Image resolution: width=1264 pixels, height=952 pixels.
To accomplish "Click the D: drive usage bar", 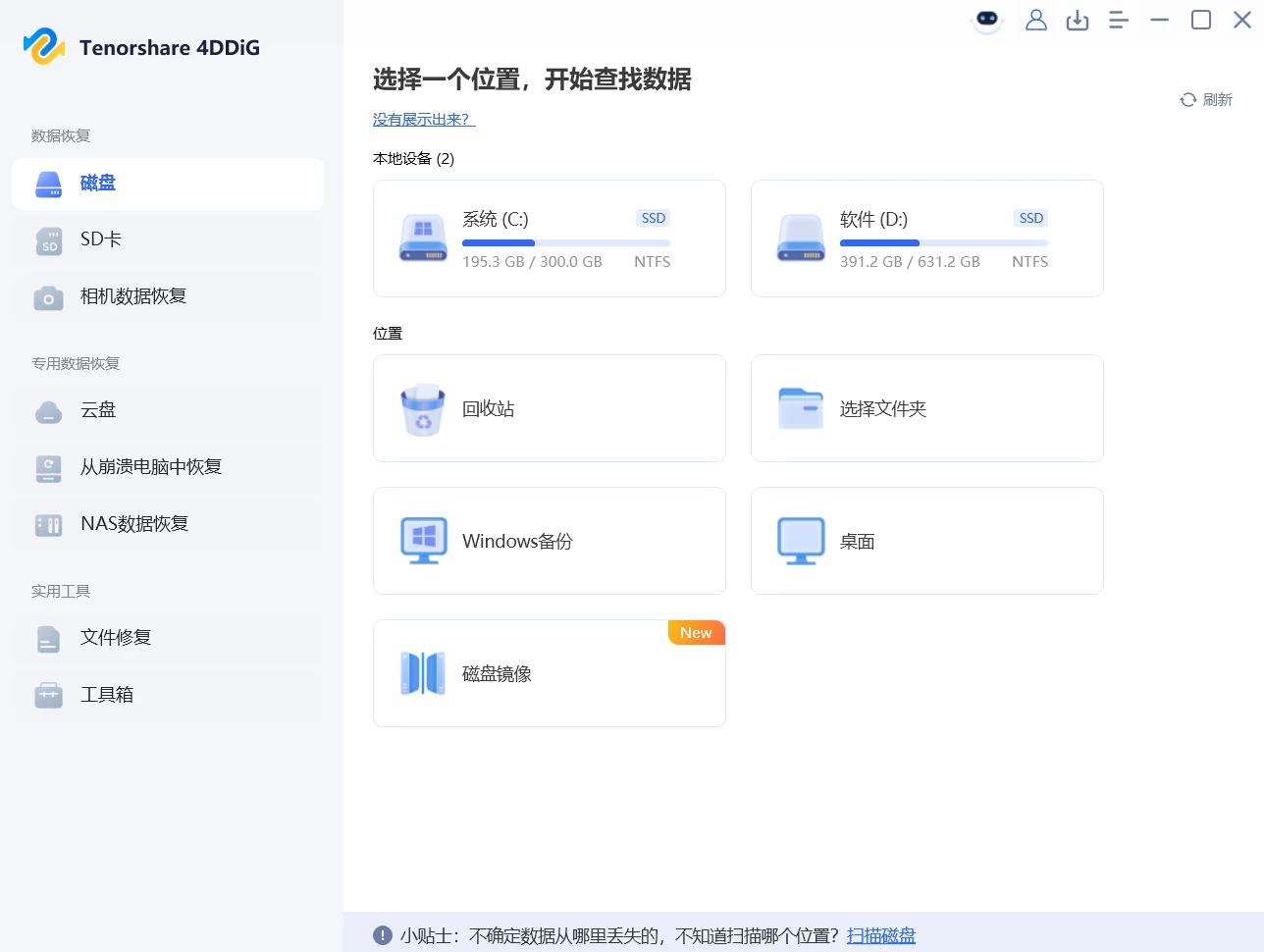I will pyautogui.click(x=944, y=242).
